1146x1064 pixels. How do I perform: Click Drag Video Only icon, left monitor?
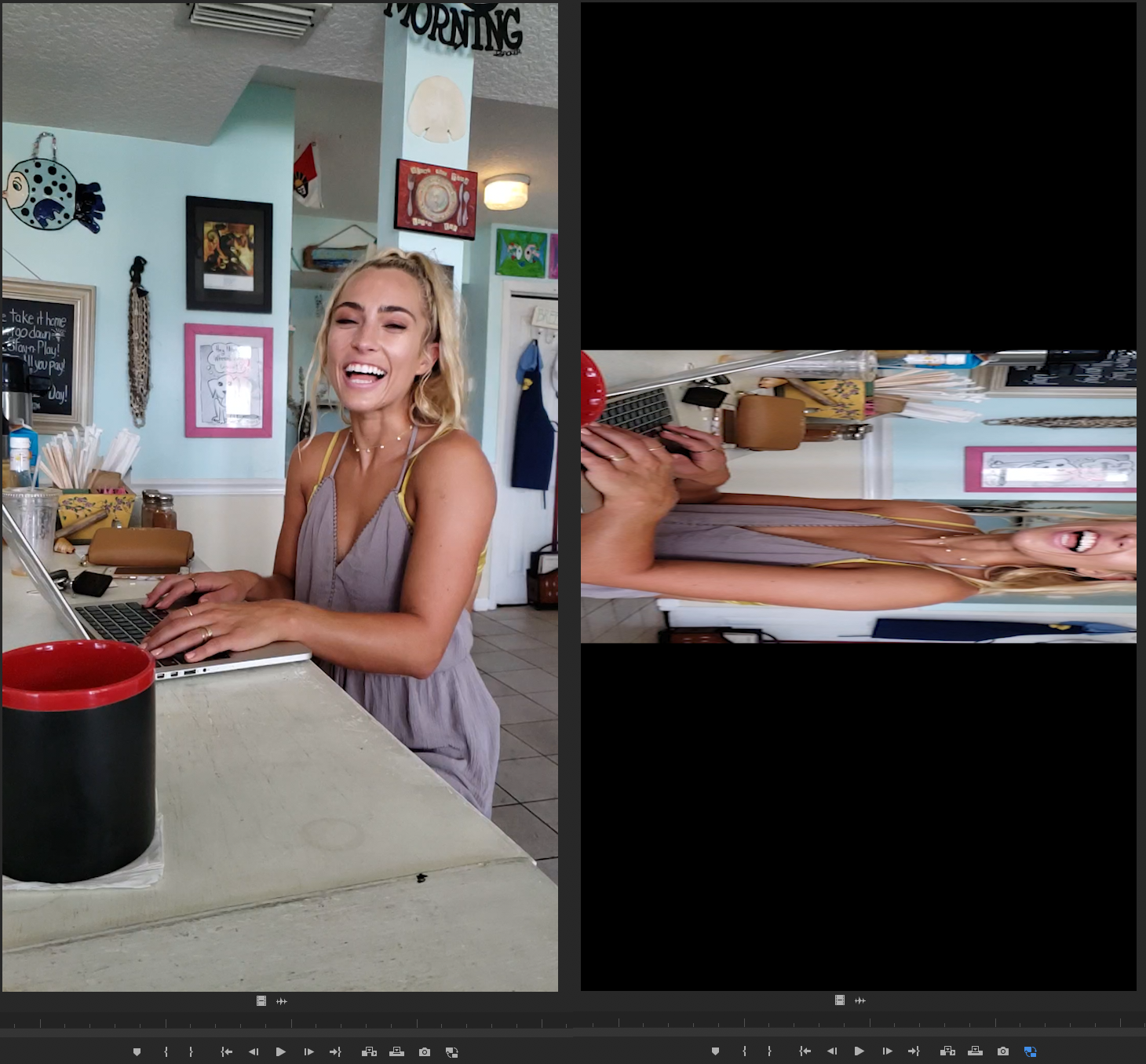(x=261, y=1000)
